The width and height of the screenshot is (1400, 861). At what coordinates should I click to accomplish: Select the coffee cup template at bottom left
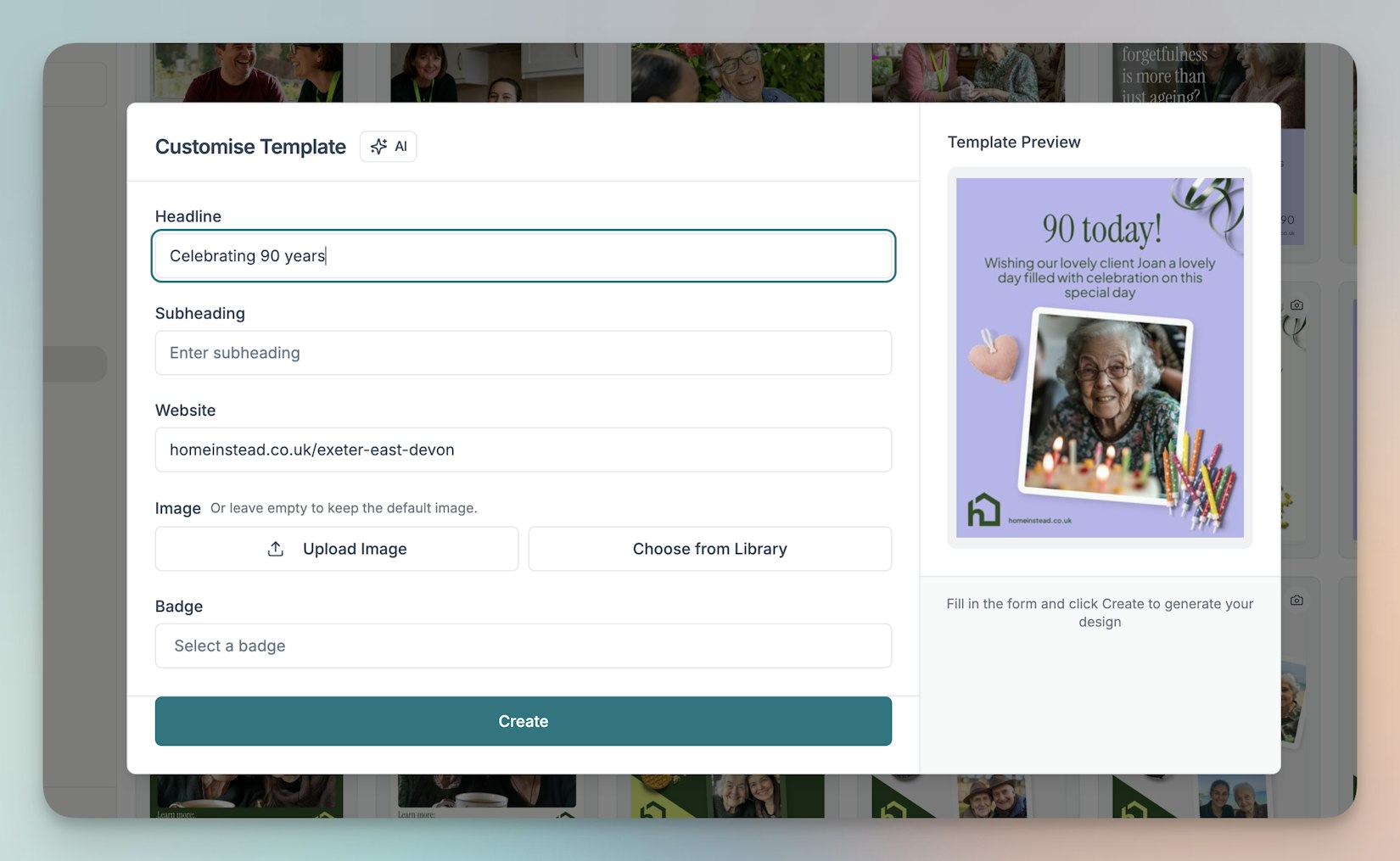(x=247, y=796)
